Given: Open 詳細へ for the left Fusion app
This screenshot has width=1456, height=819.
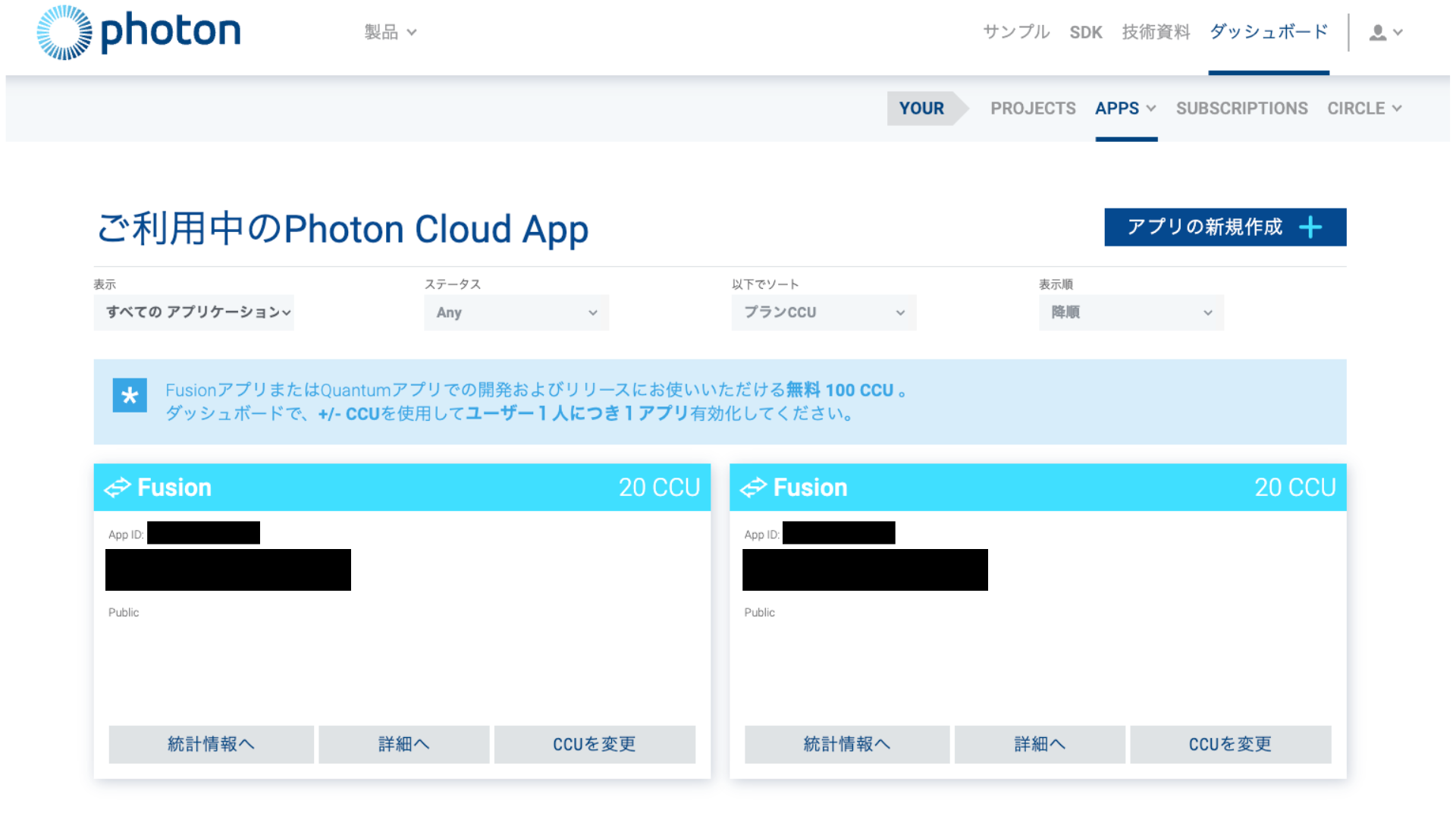Looking at the screenshot, I should 403,744.
